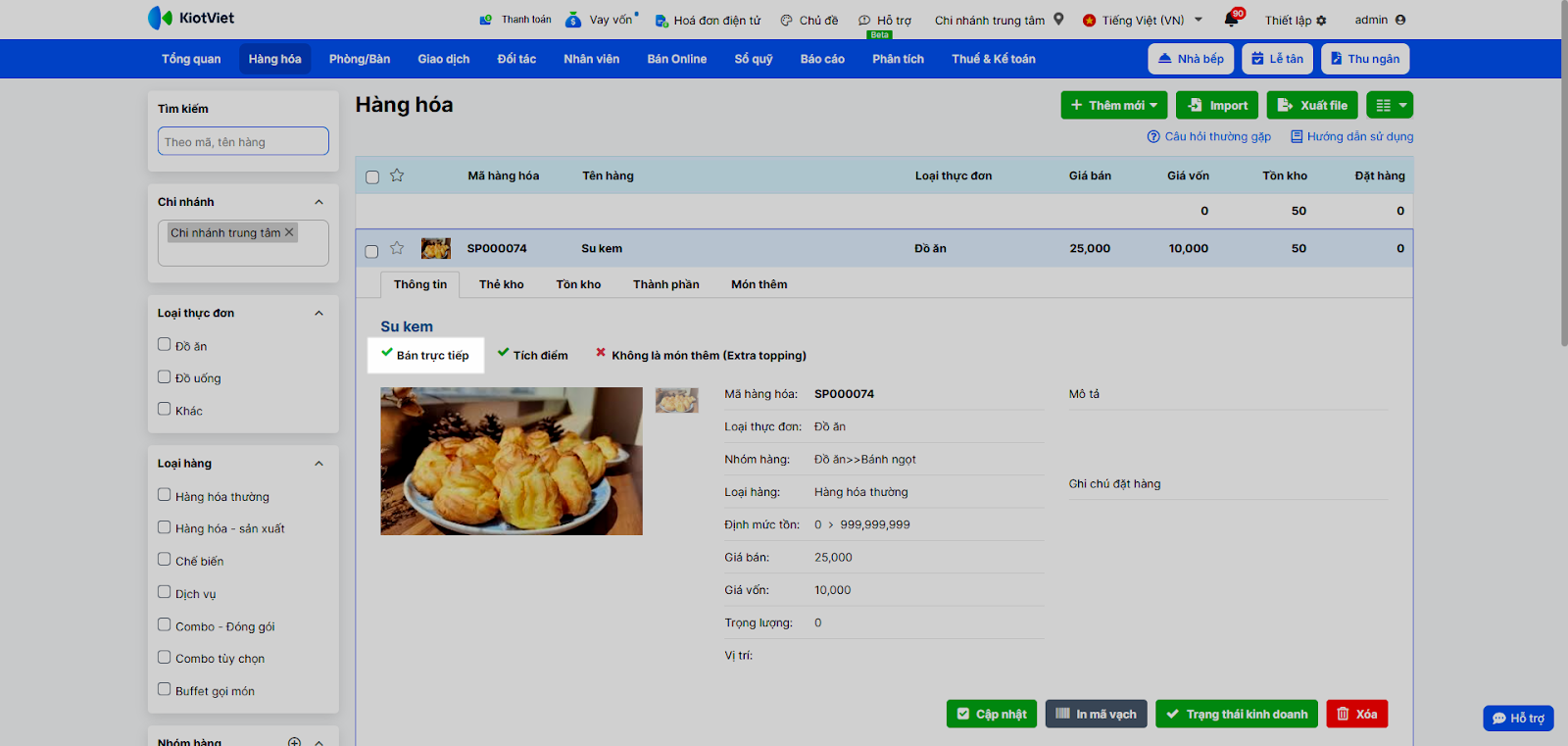Image resolution: width=1568 pixels, height=746 pixels.
Task: Tick the select-all checkbox in table header
Action: point(372,177)
